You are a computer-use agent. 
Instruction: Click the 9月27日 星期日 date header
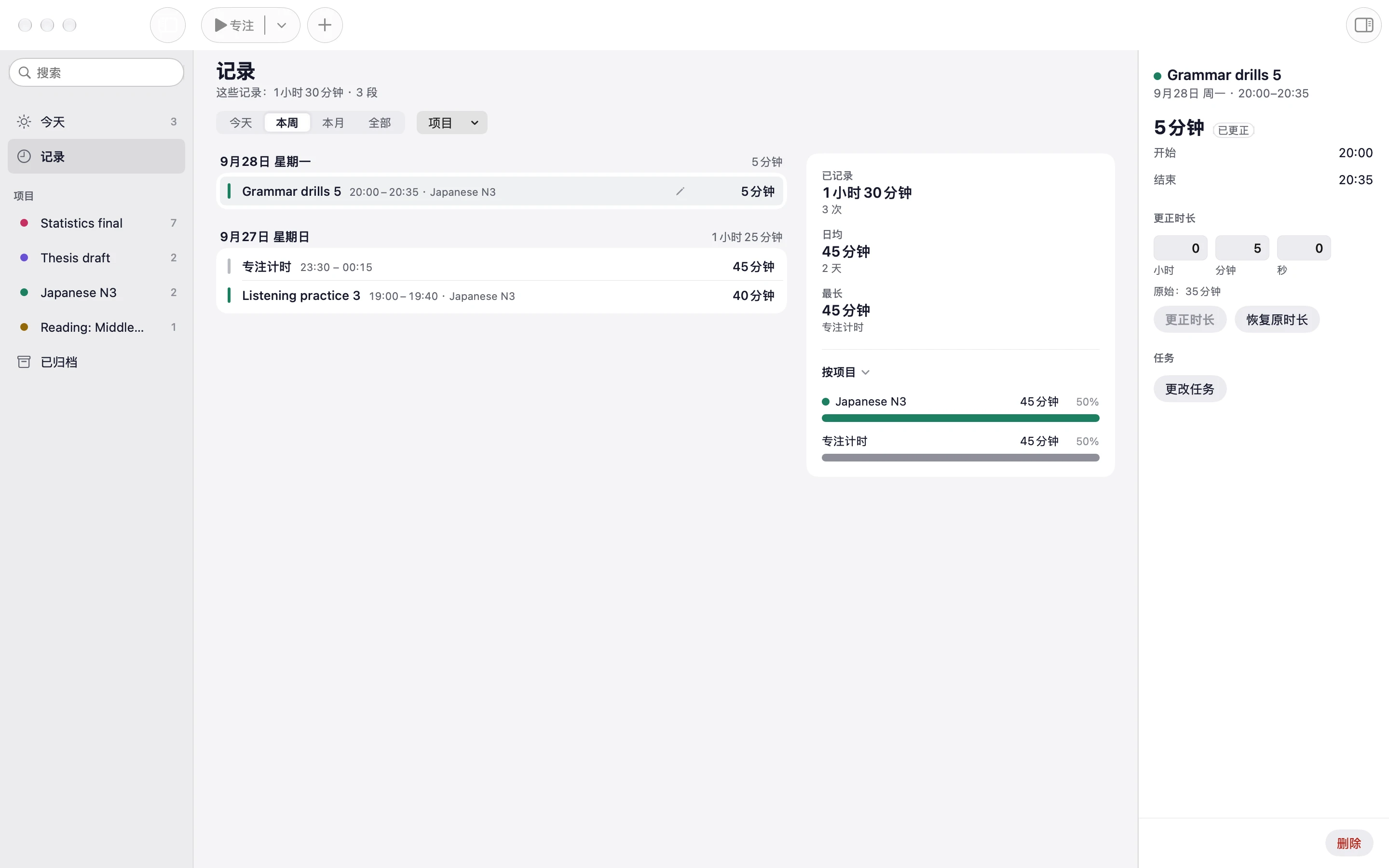pos(265,237)
